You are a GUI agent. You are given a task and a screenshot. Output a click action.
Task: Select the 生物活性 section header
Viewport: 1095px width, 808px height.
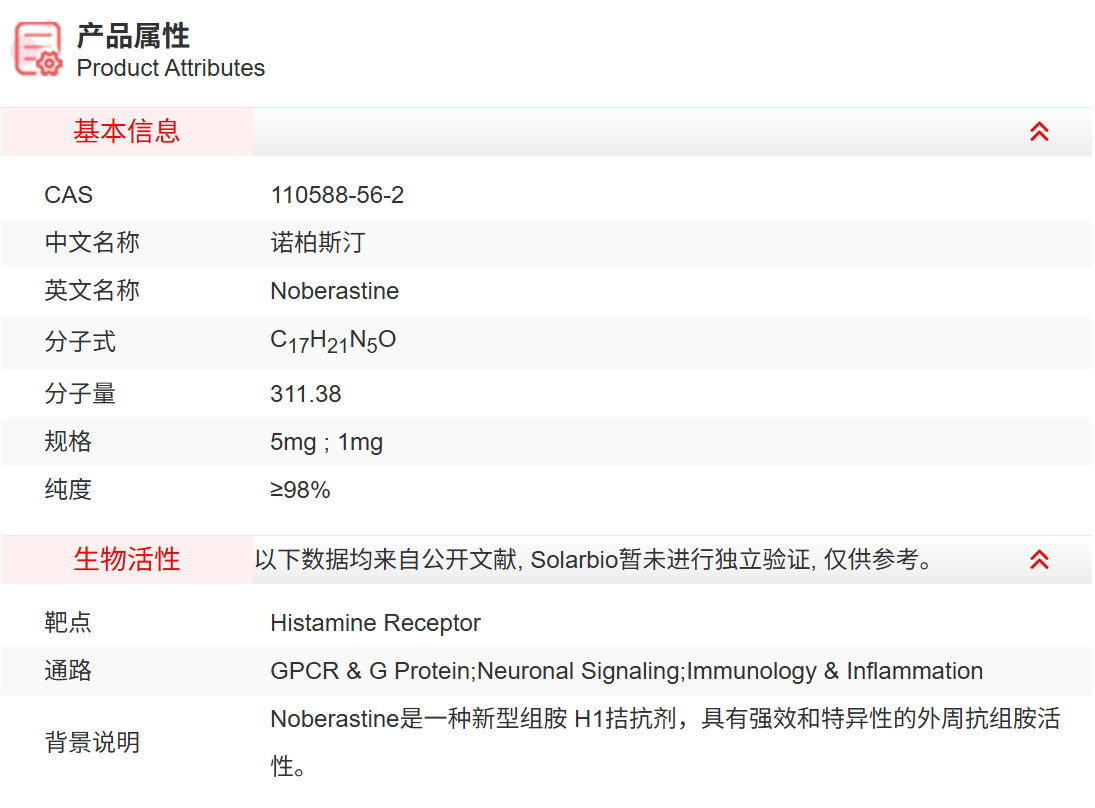point(127,560)
